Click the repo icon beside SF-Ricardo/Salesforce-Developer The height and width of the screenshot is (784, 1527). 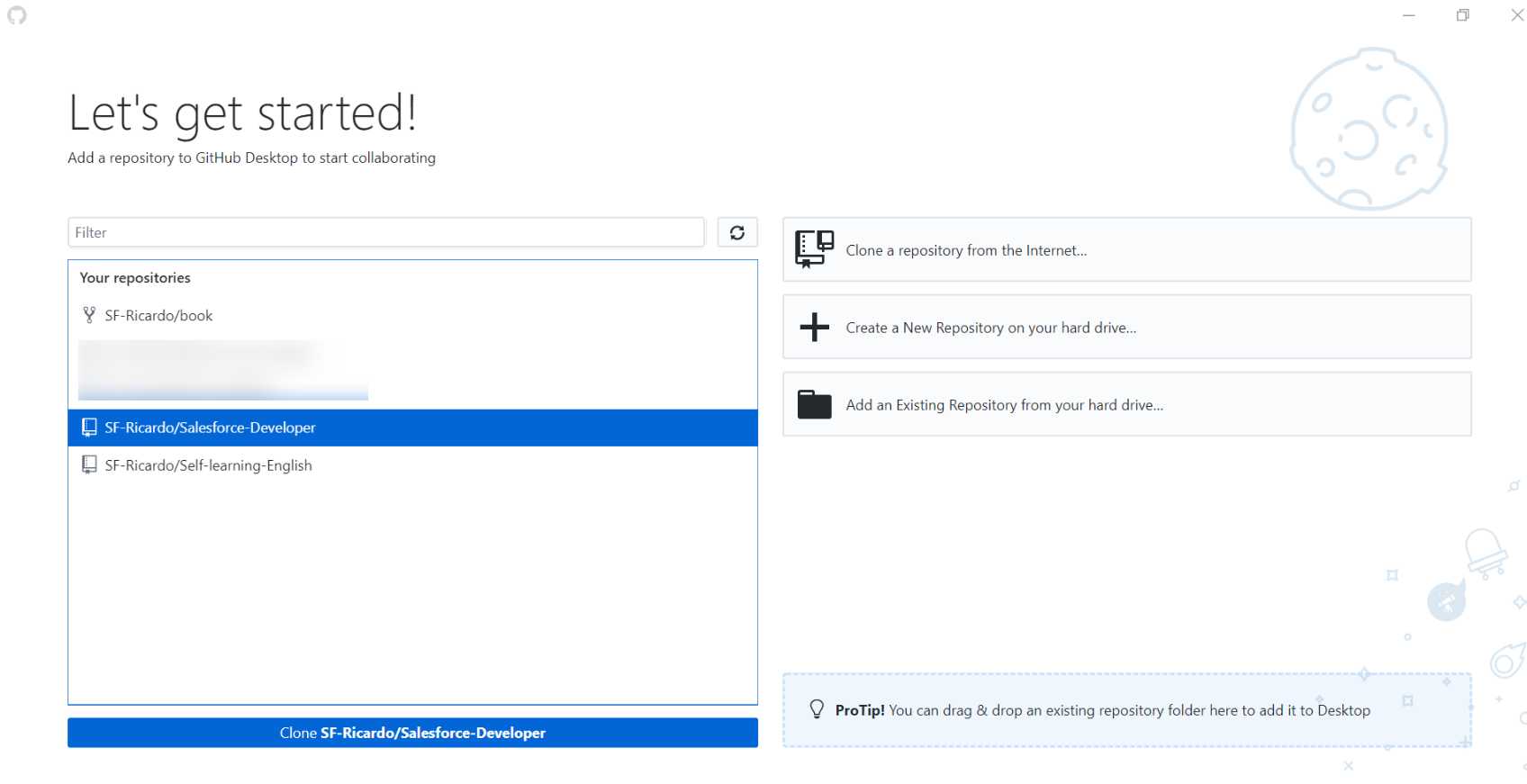click(x=89, y=428)
